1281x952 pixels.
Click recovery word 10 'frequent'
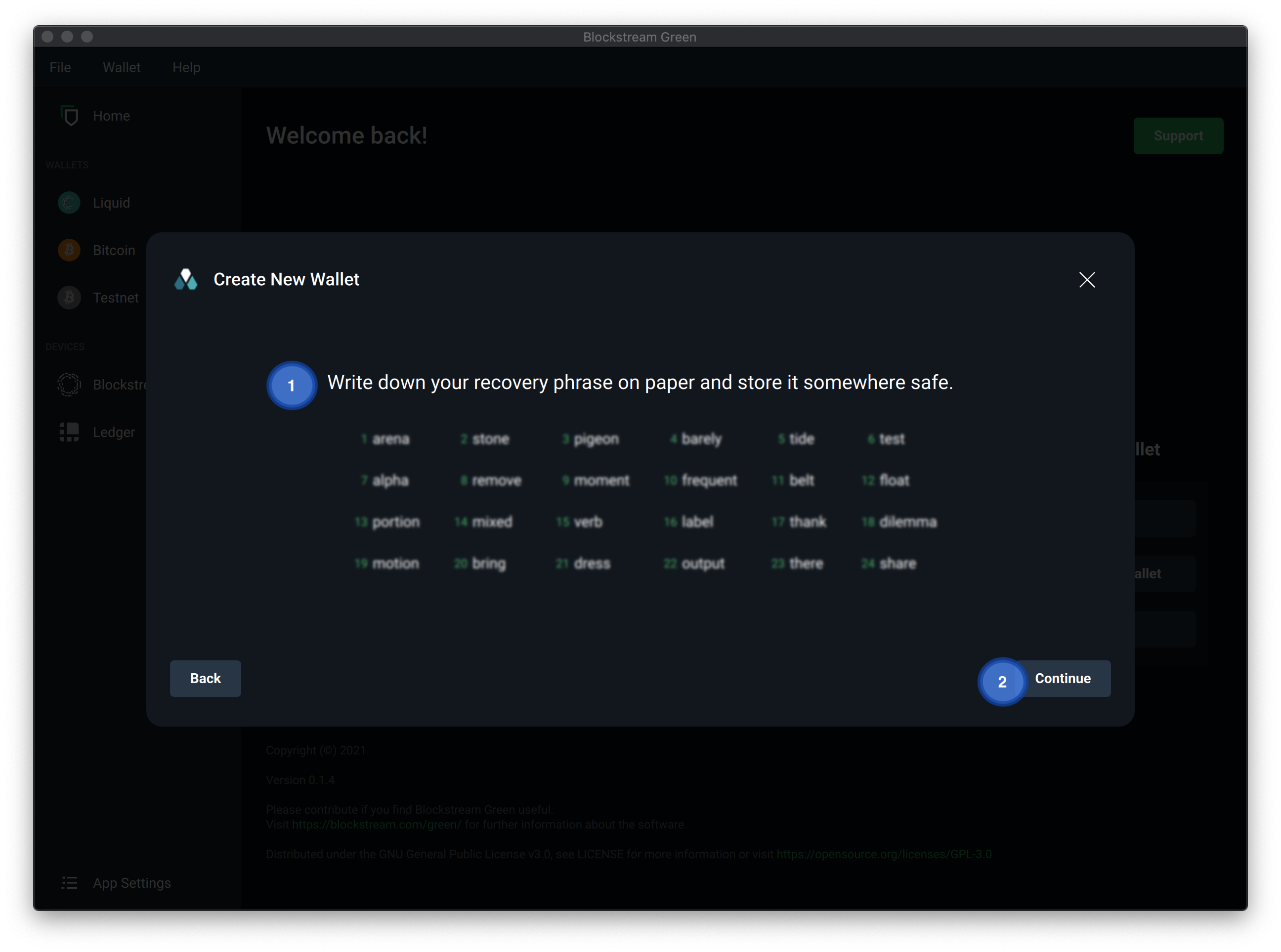point(709,481)
